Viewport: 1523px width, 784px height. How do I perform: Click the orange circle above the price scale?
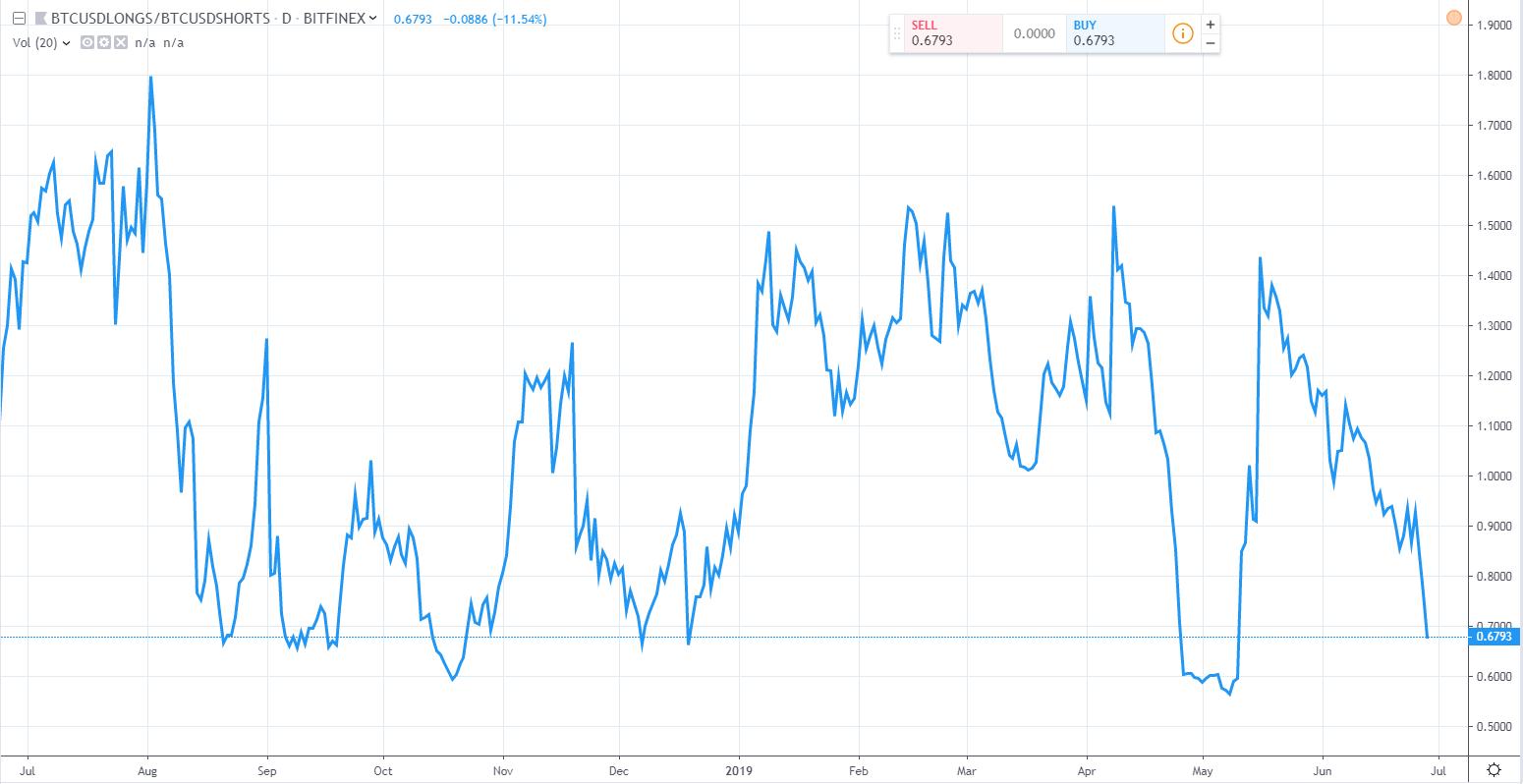click(1454, 17)
